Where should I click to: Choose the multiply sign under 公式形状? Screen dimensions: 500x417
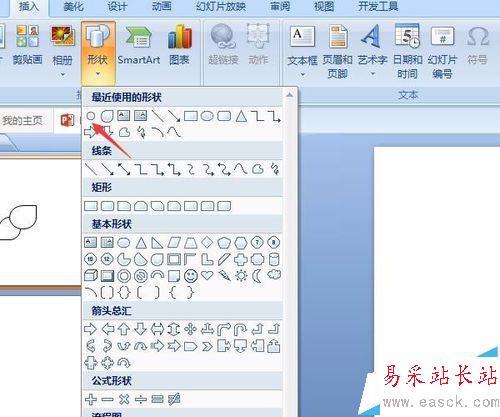(x=124, y=399)
